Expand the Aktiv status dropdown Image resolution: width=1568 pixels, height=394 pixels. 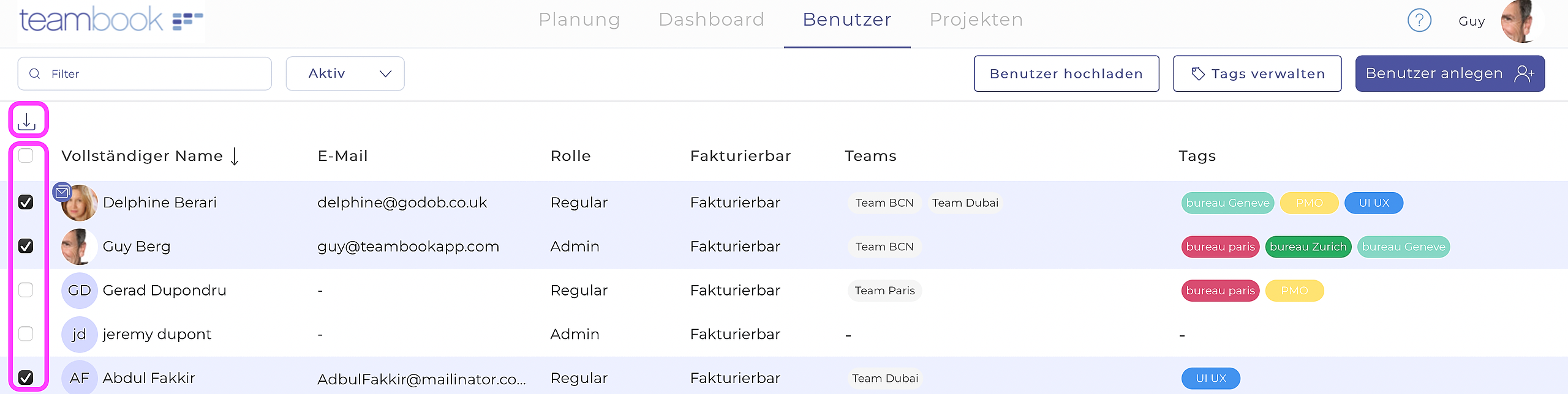[345, 74]
